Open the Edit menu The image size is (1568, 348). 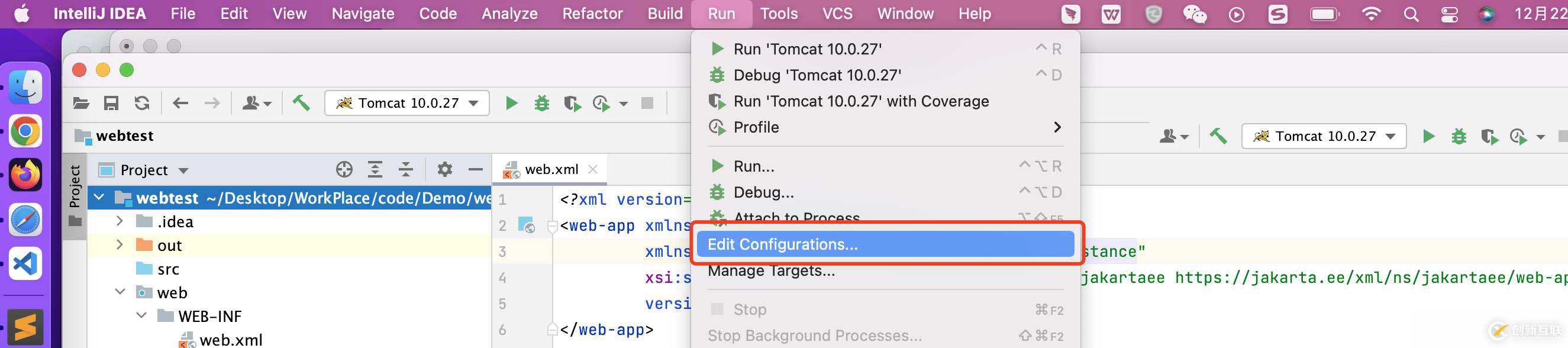coord(234,14)
